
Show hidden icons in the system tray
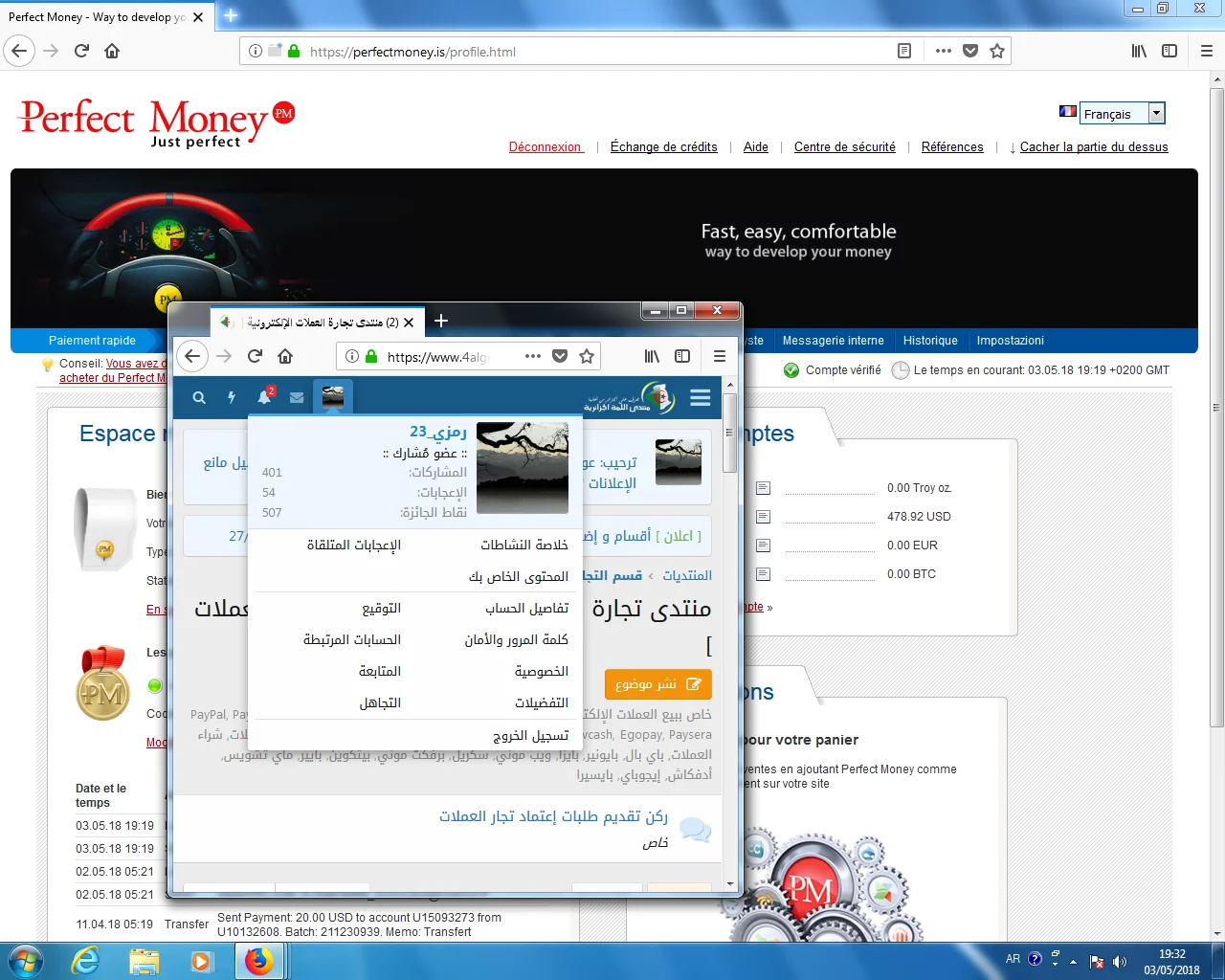(1073, 961)
